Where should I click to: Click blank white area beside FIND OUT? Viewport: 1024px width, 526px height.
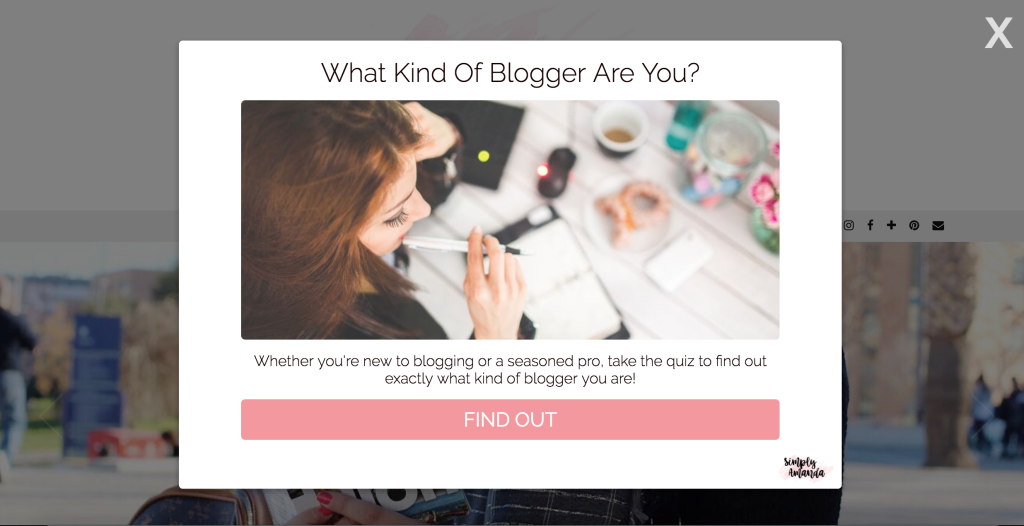(210, 419)
